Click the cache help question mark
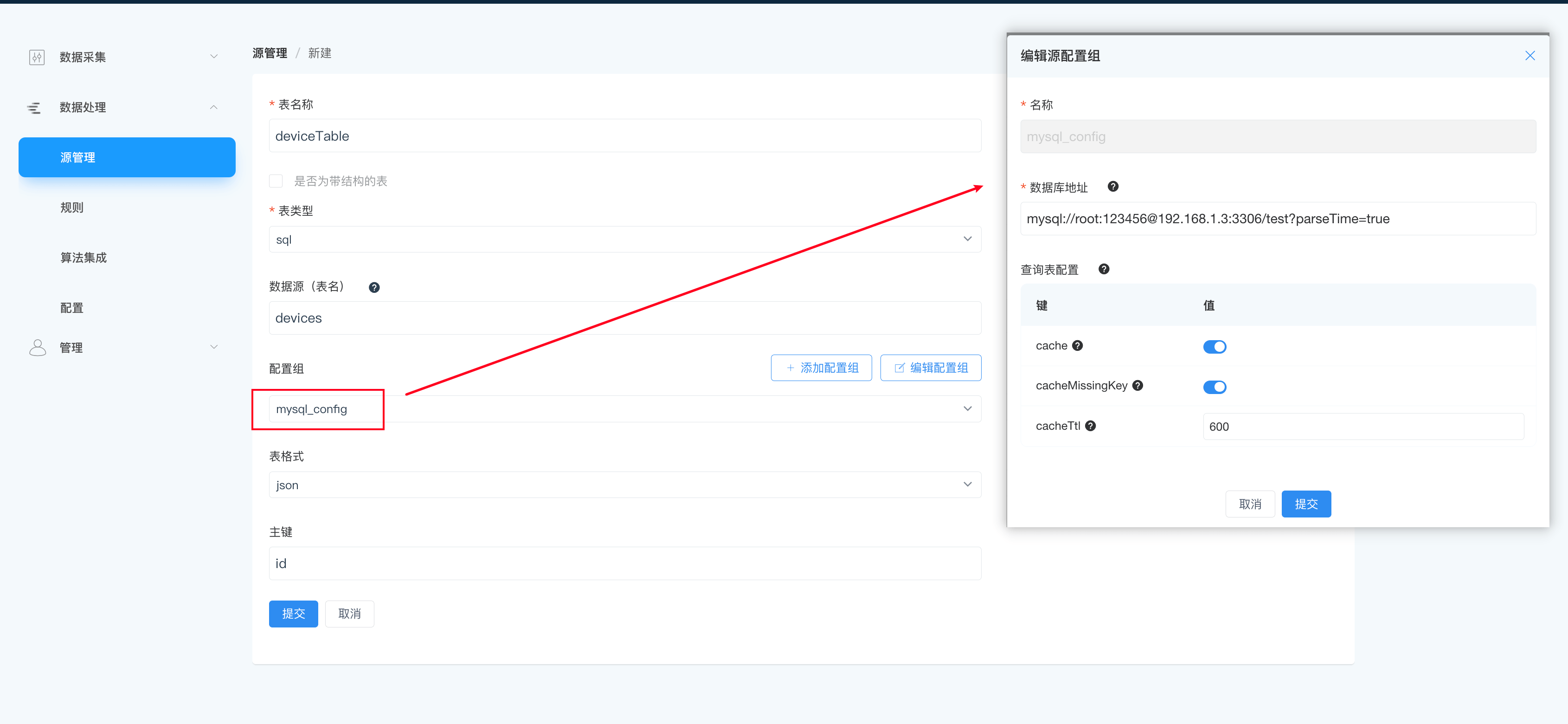The height and width of the screenshot is (724, 1568). click(x=1077, y=346)
